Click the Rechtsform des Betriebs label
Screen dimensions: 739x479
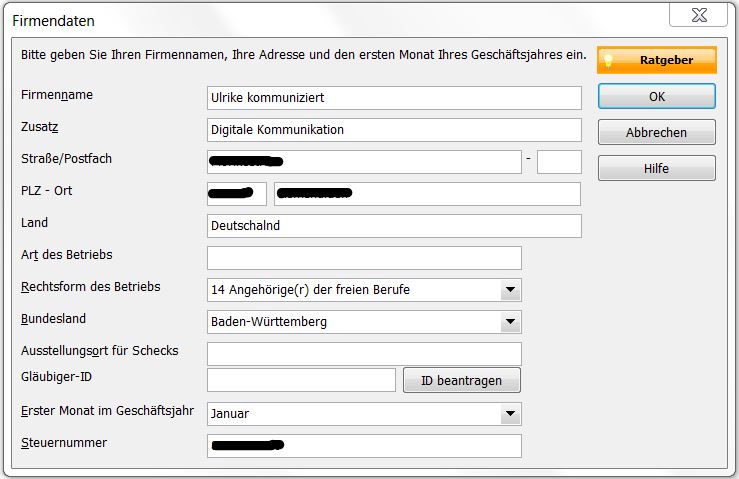(x=90, y=287)
